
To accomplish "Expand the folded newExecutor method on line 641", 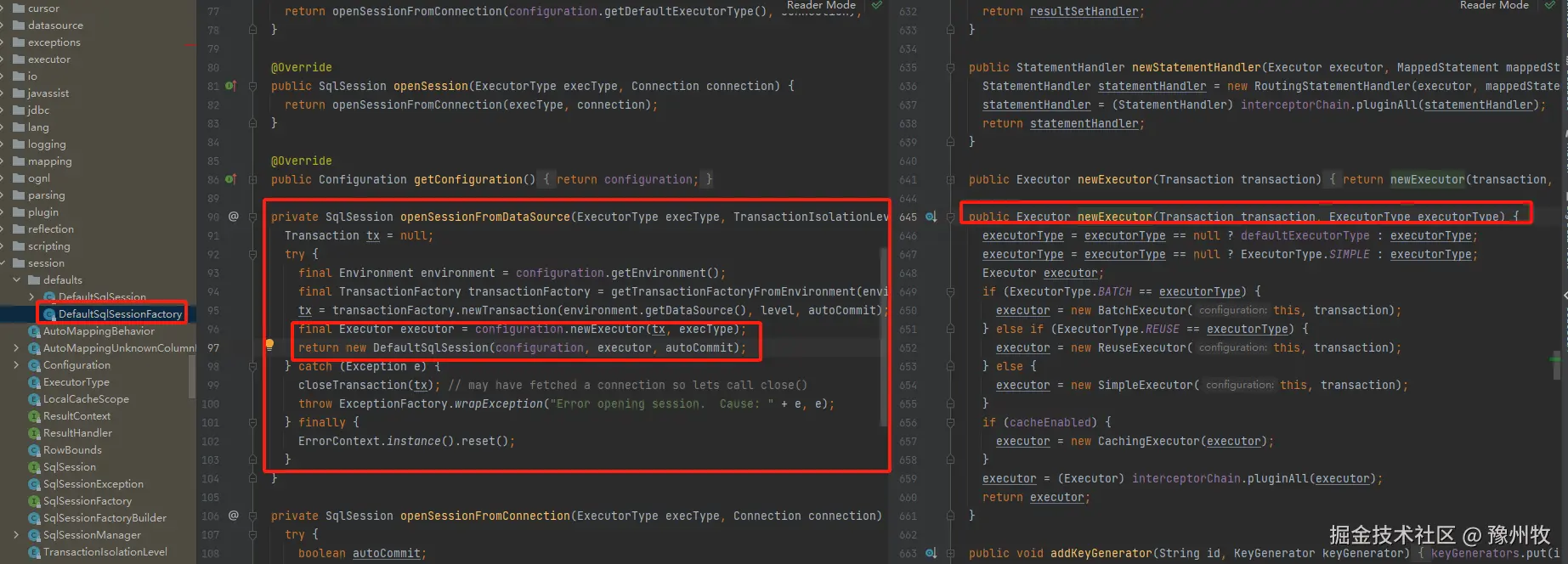I will [950, 179].
